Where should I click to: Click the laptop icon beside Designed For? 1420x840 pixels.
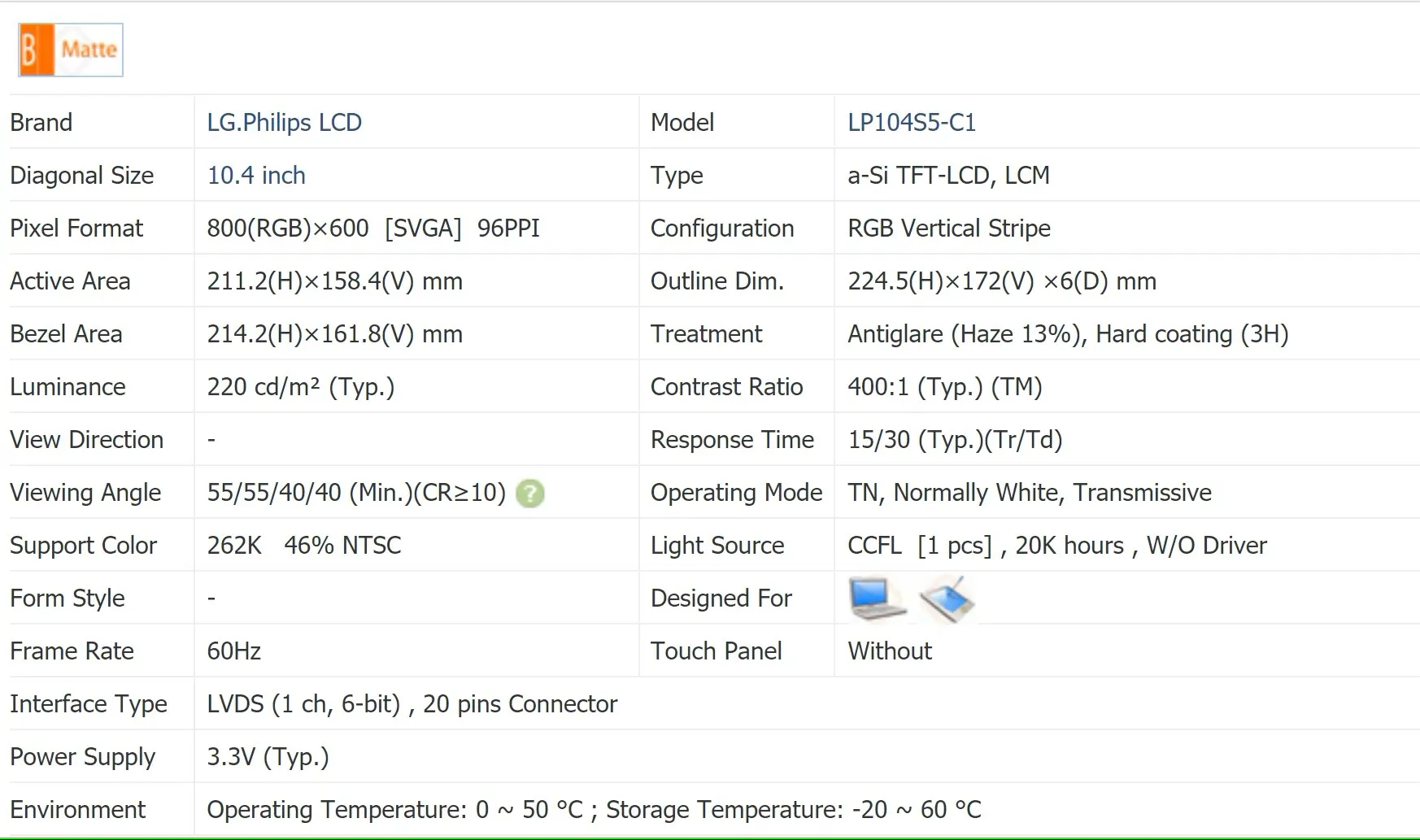[876, 598]
